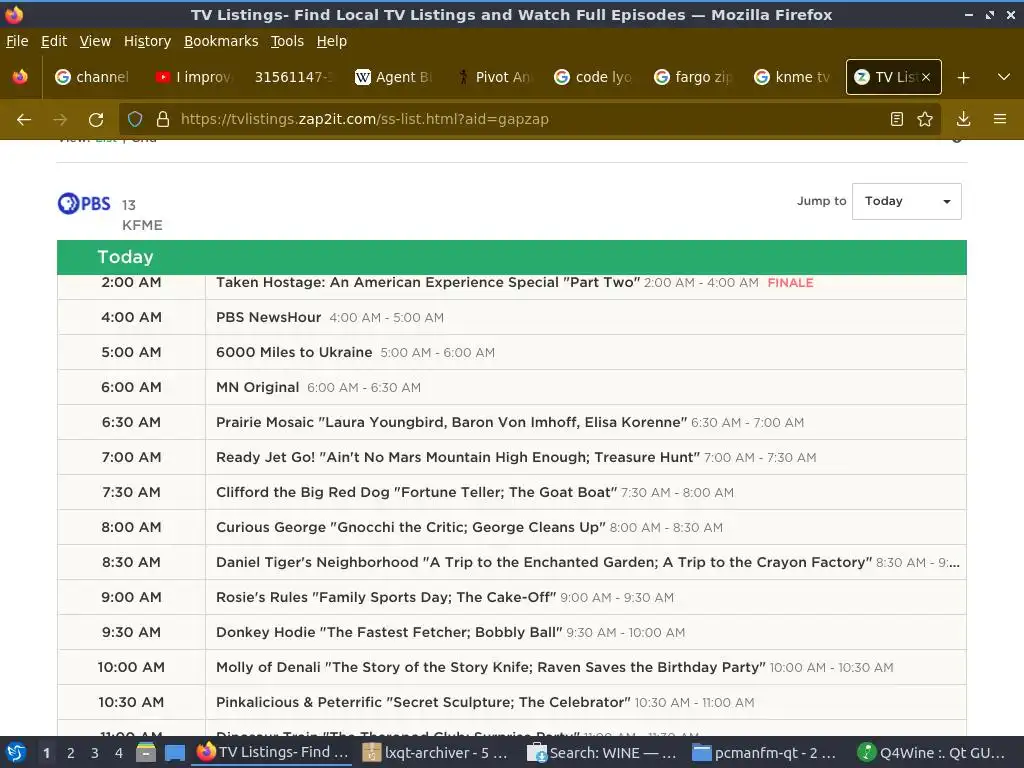Click the Firefox View icon at tab strip start

[20, 77]
